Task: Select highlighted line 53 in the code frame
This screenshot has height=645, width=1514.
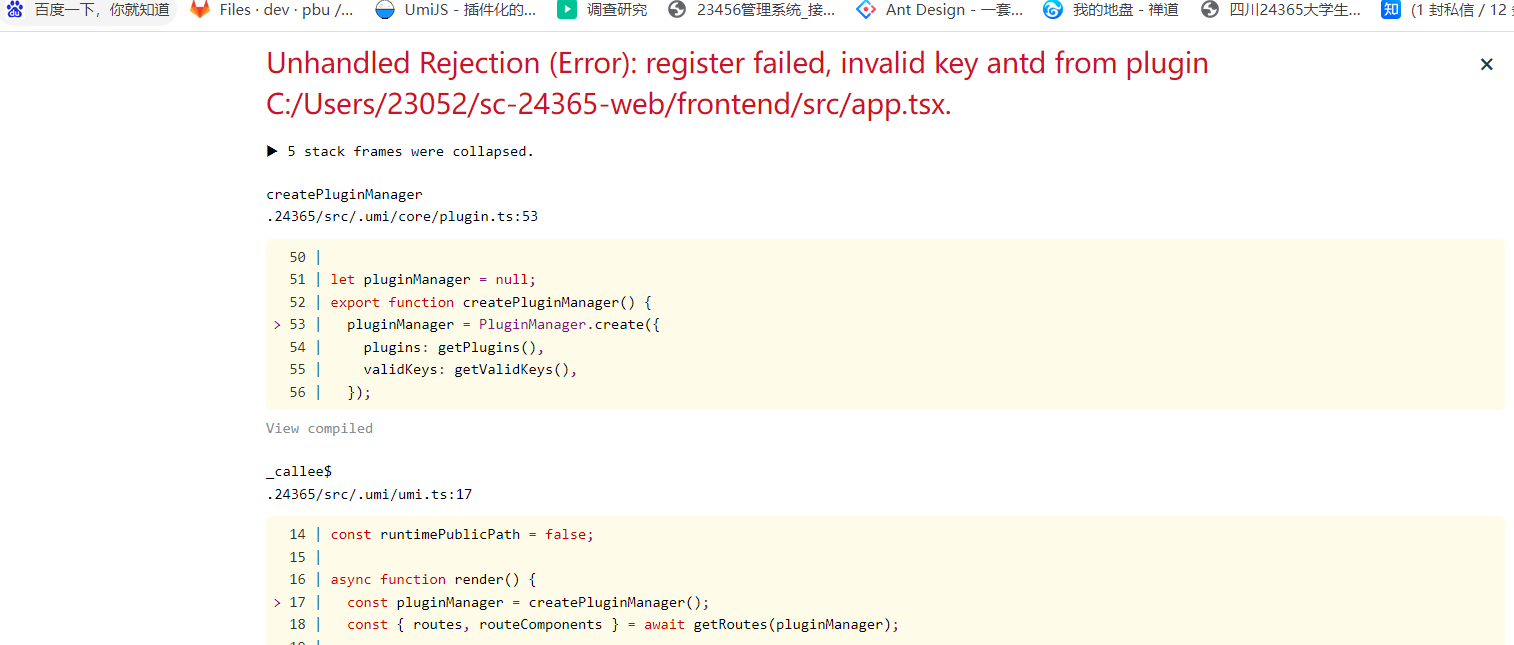Action: click(500, 324)
